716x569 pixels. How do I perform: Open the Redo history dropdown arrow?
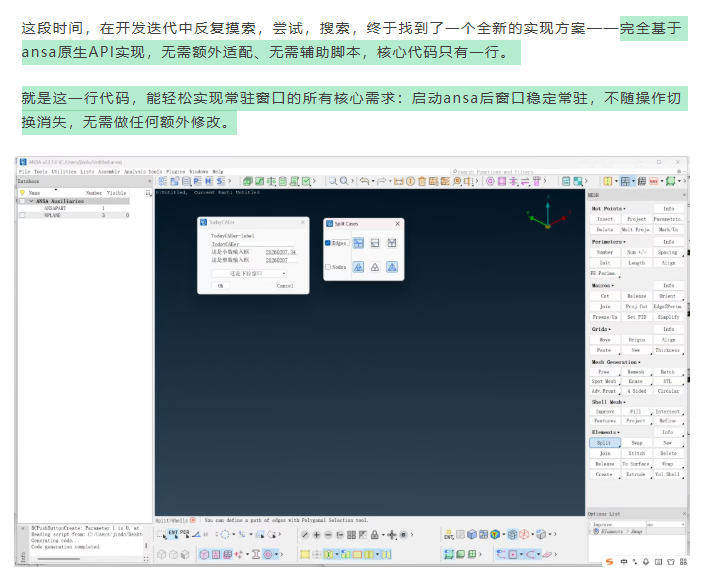click(x=390, y=181)
